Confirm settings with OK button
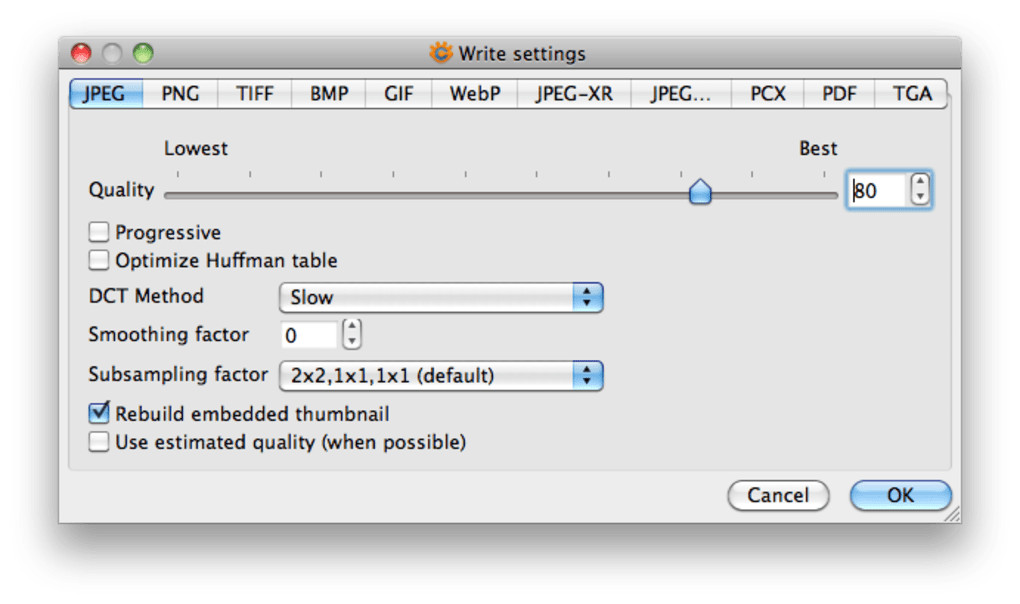1020x604 pixels. pos(900,495)
